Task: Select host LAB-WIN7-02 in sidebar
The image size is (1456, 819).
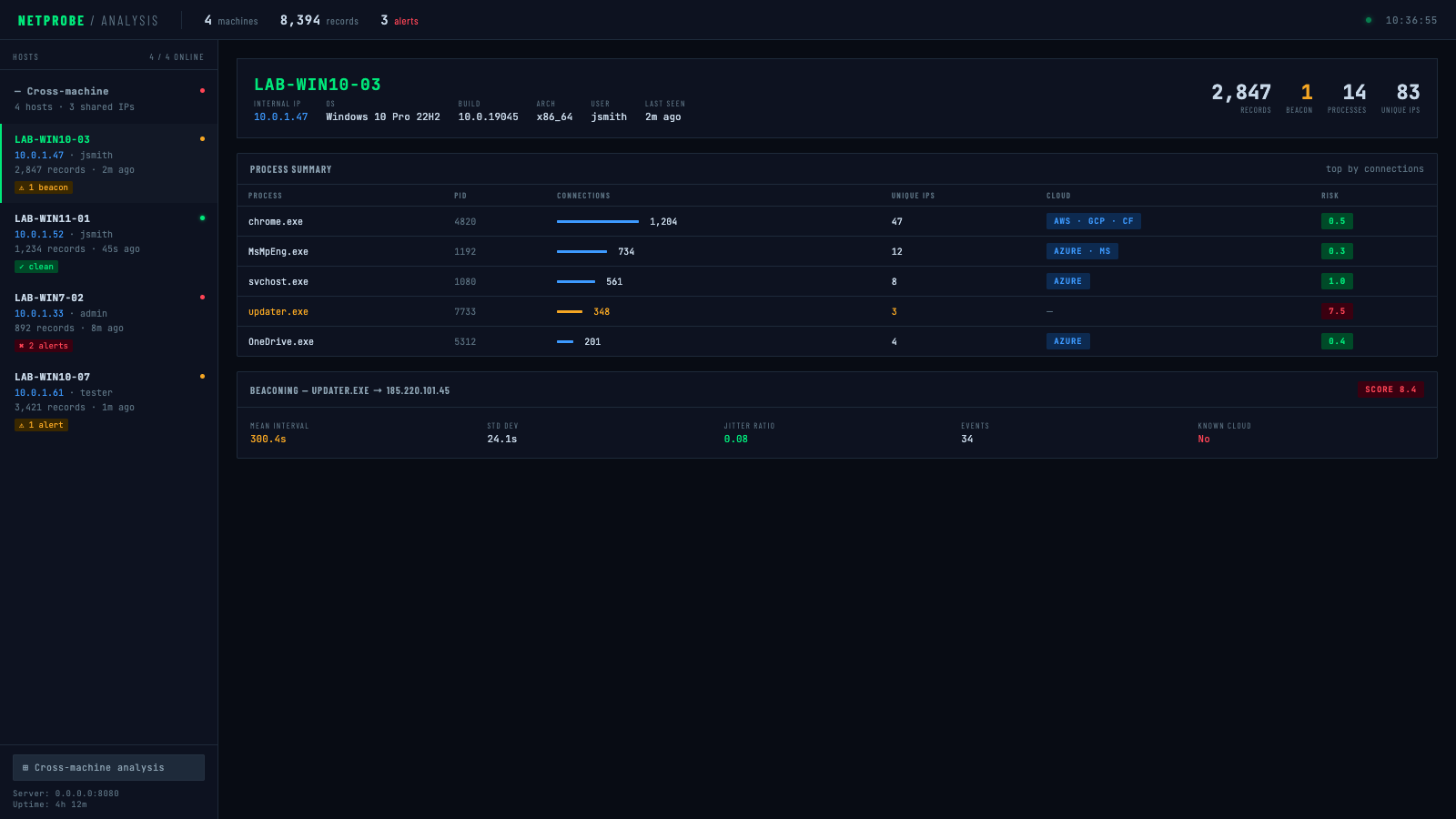Action: 109,322
